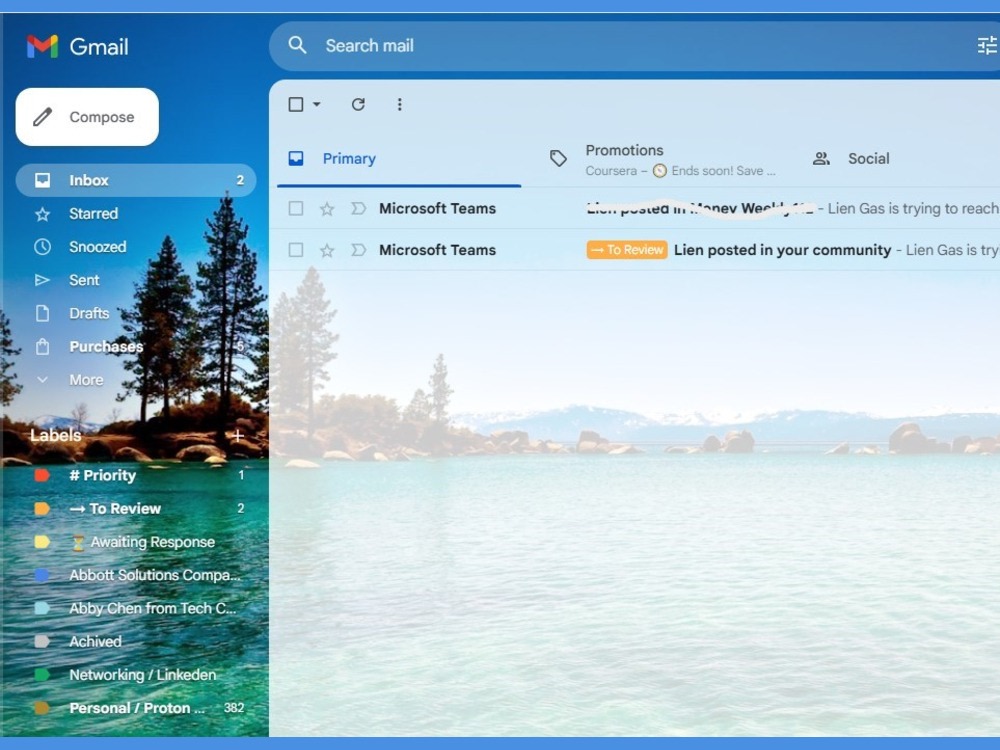Open the search options filter icon
Screen dimensions: 1000x750
(x=987, y=45)
